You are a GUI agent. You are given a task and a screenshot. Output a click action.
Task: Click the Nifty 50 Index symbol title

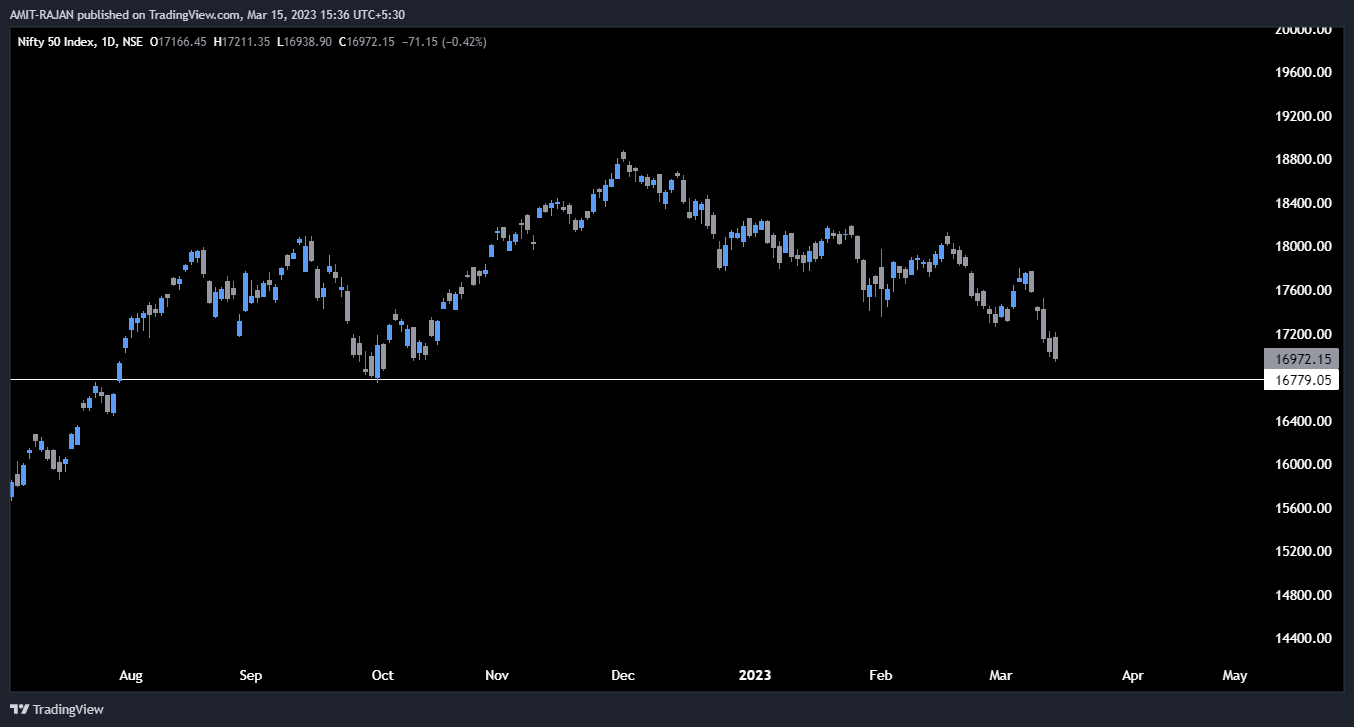tap(54, 42)
